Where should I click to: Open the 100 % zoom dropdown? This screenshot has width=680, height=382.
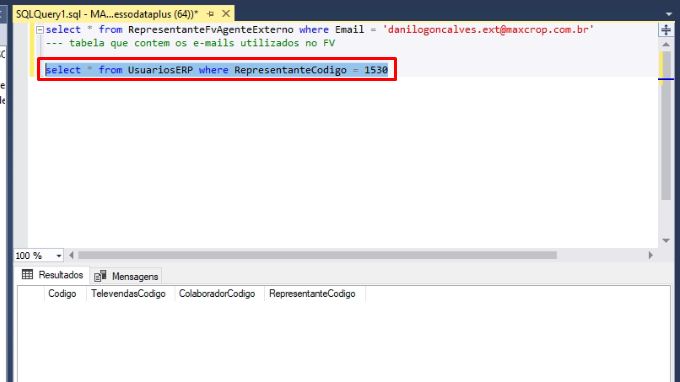(x=59, y=256)
